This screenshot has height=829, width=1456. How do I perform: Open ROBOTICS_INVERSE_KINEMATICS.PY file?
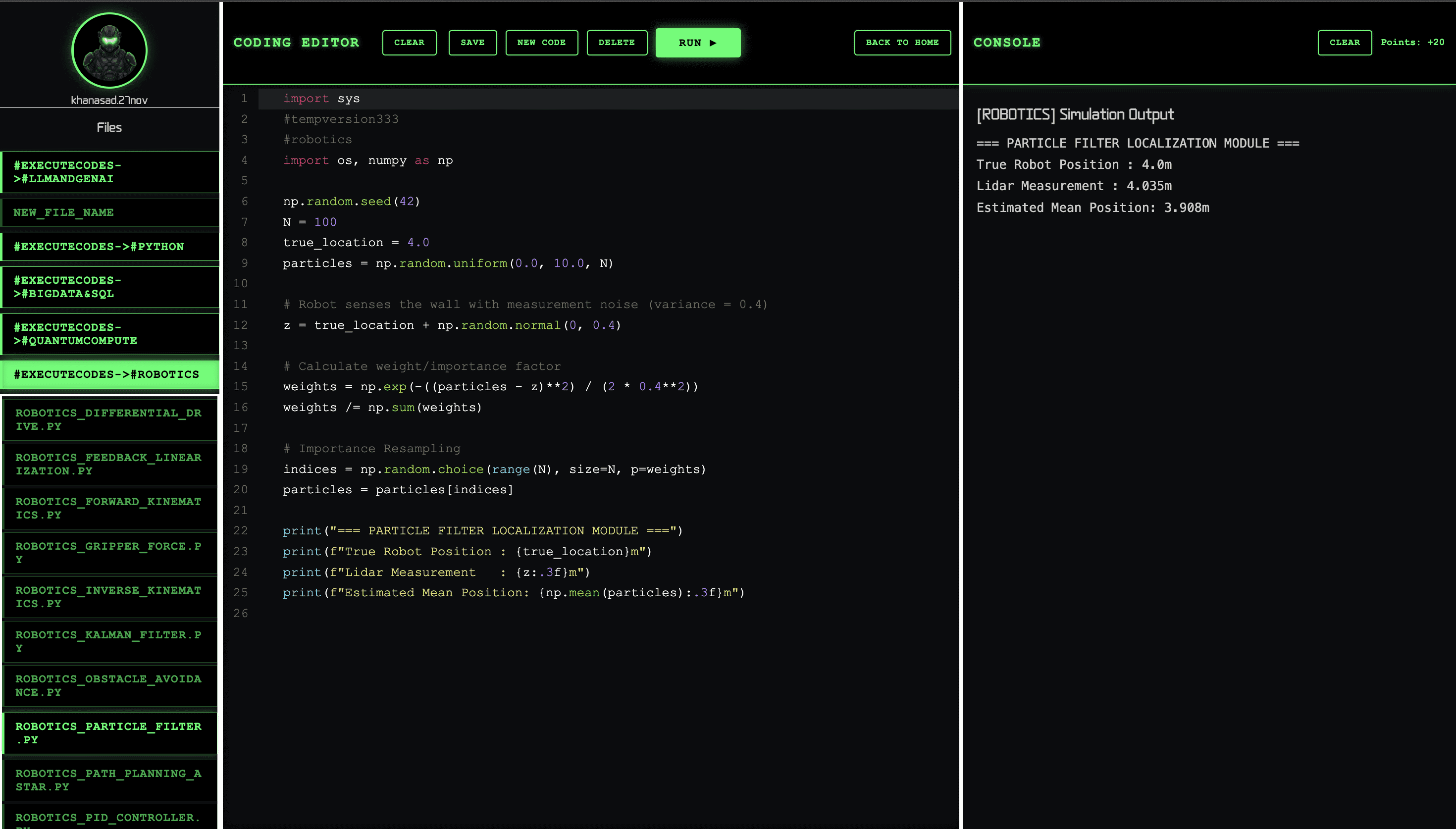[x=110, y=597]
